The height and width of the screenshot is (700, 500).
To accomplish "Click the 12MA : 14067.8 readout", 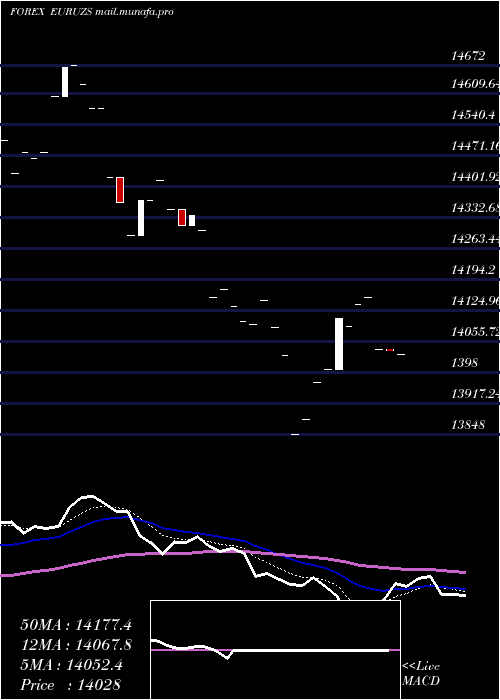I will (x=76, y=645).
